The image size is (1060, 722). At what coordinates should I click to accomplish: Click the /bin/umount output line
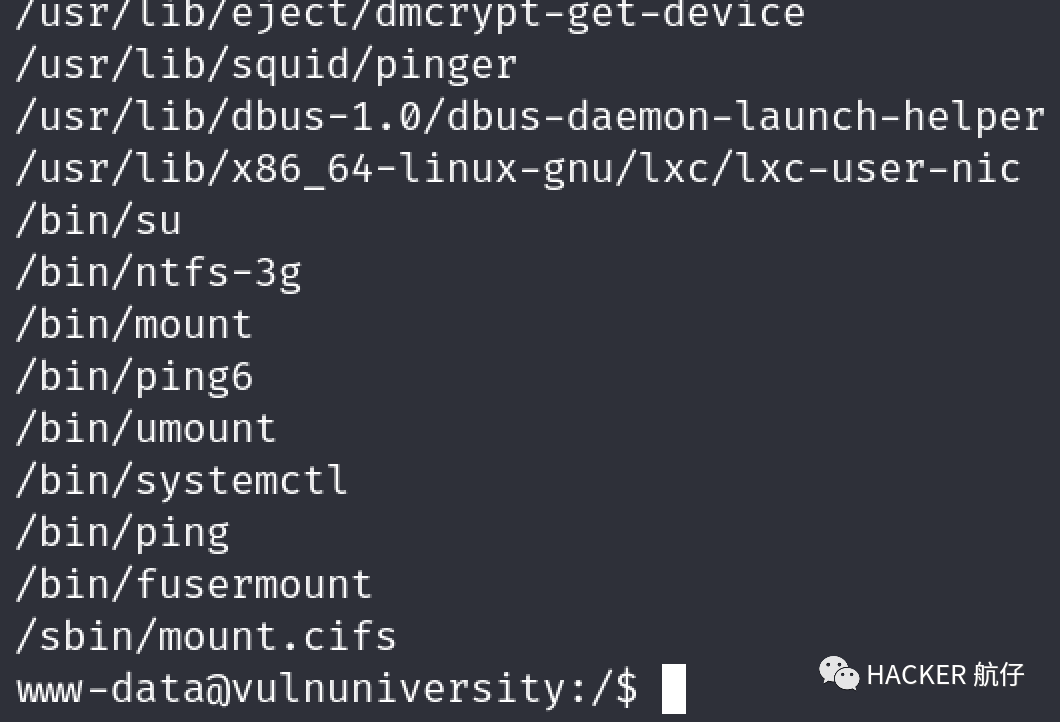pos(145,429)
